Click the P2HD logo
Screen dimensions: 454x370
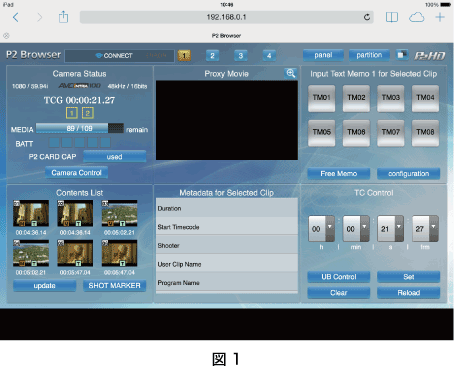tap(430, 55)
